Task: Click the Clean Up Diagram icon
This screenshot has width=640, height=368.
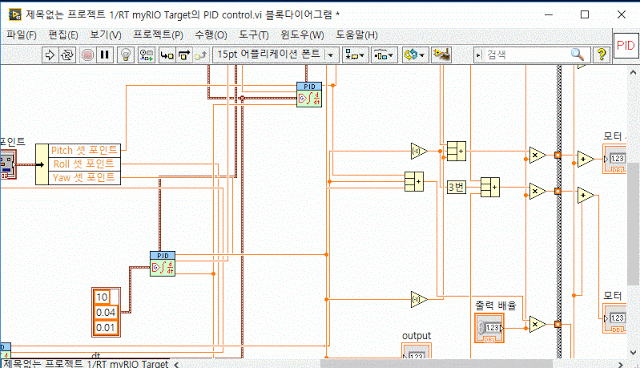Action: (x=442, y=55)
